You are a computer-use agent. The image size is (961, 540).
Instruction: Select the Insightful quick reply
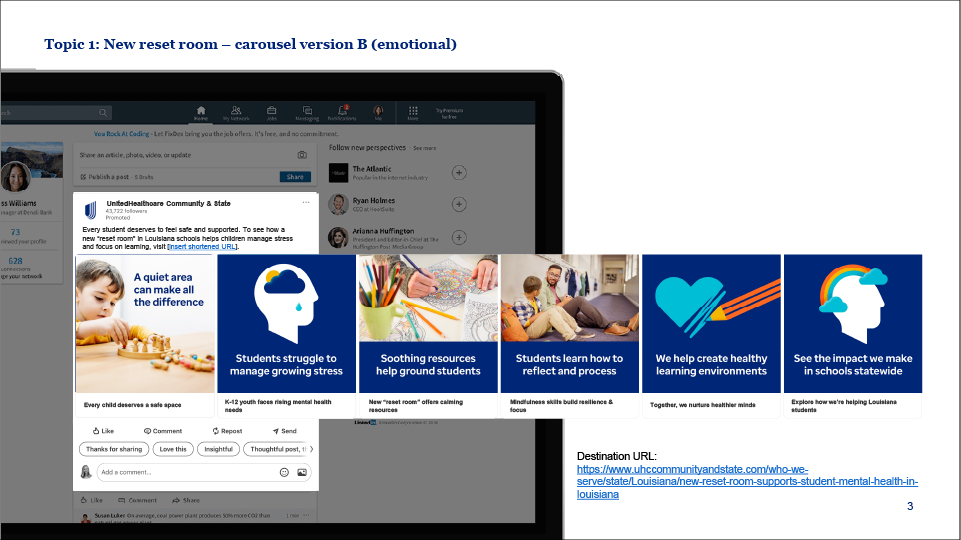tap(218, 449)
